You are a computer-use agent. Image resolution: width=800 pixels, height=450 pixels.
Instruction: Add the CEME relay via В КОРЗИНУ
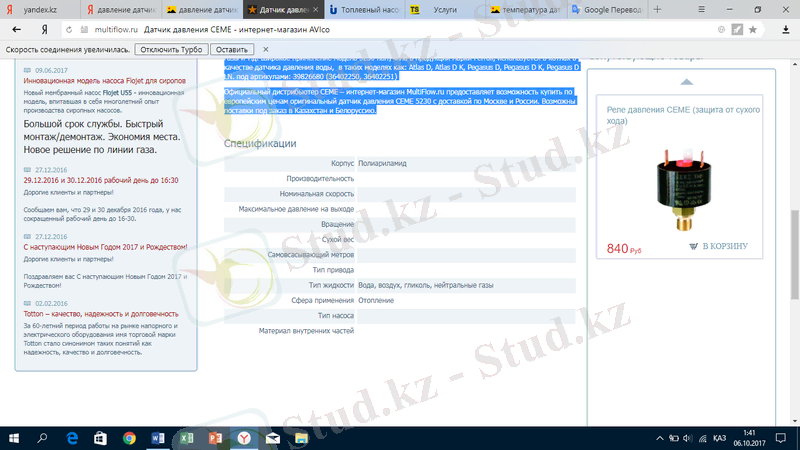pos(718,246)
